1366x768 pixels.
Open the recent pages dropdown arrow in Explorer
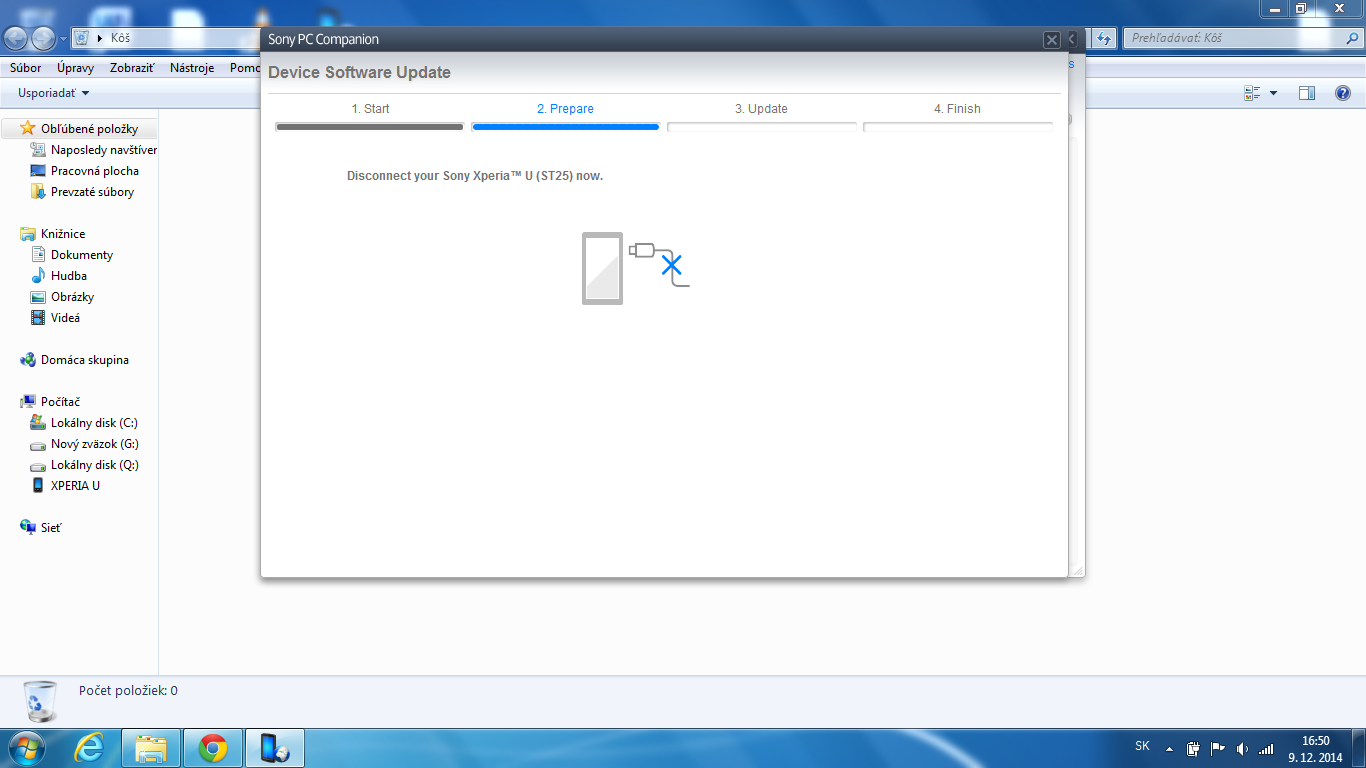pyautogui.click(x=63, y=39)
